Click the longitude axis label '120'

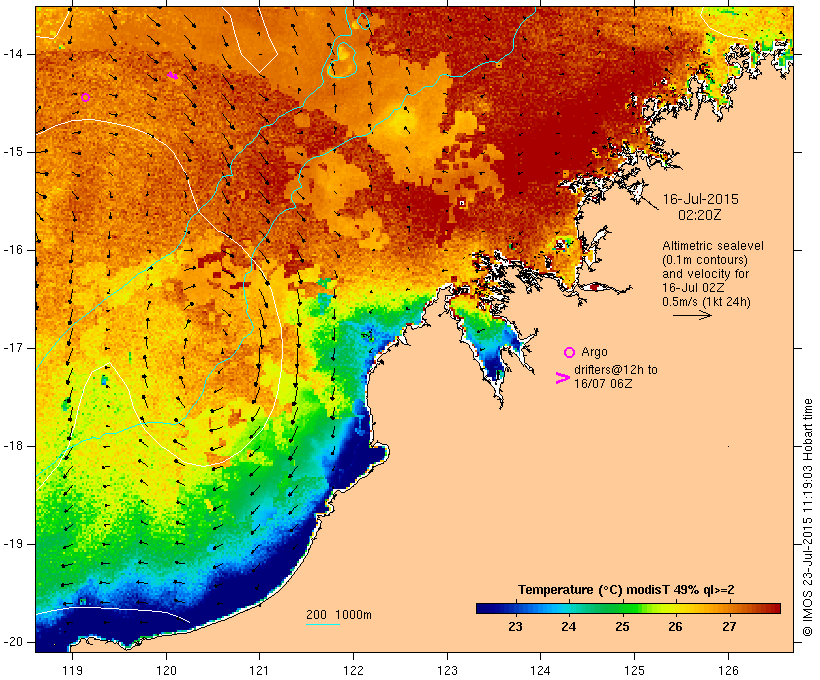166,671
